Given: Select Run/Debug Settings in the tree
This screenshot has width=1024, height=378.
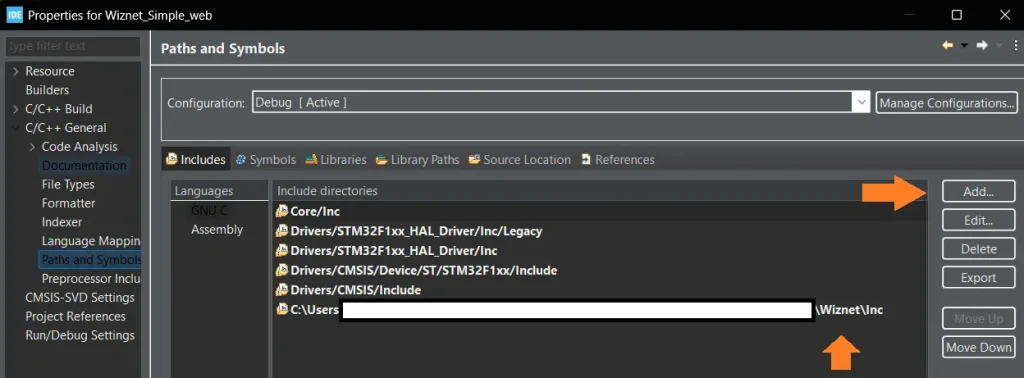Looking at the screenshot, I should point(80,336).
